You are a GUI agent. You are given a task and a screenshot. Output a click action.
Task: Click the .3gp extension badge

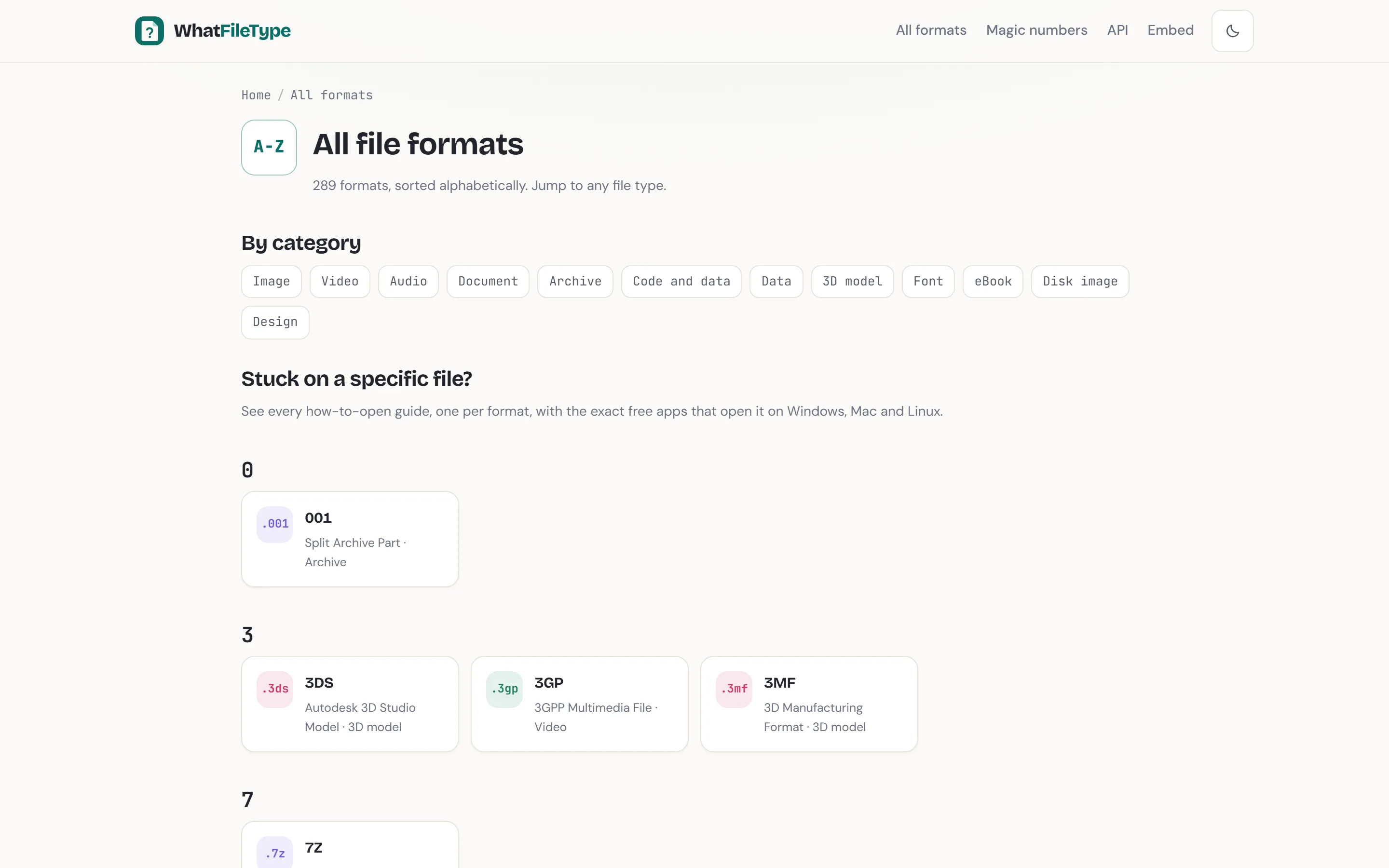coord(504,689)
